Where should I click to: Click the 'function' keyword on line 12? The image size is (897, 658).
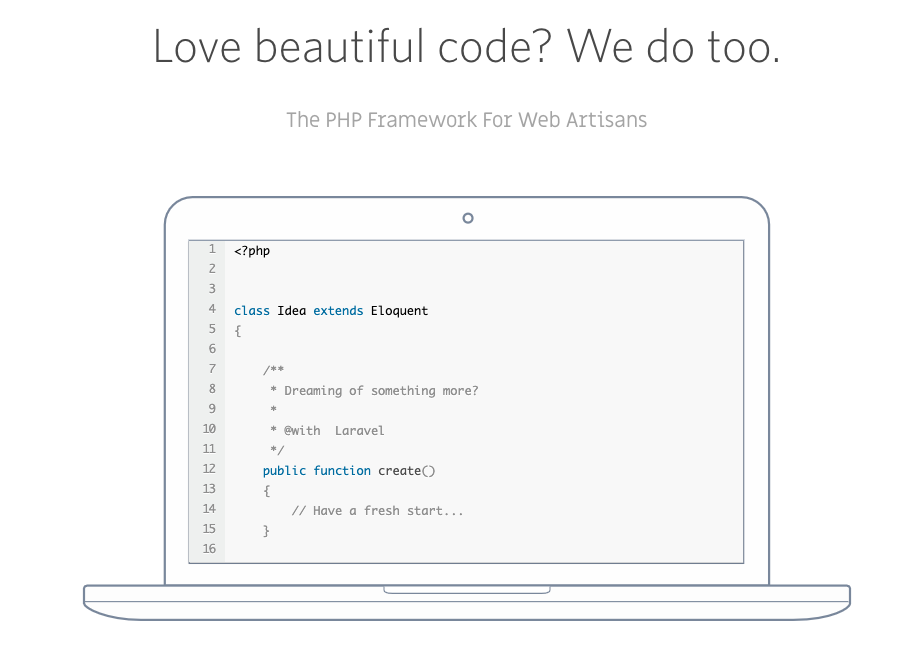[x=342, y=471]
